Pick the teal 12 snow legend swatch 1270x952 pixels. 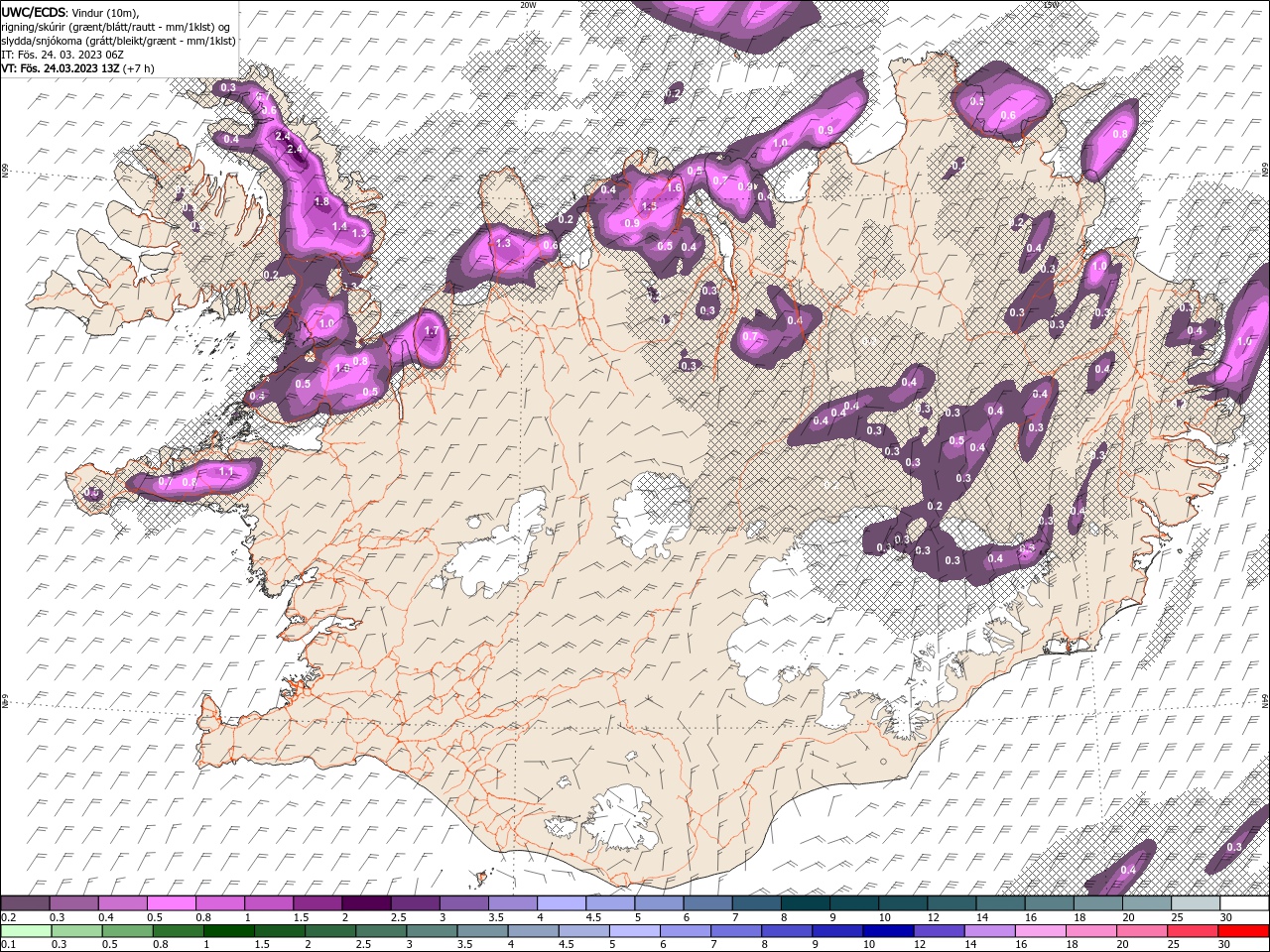951,903
